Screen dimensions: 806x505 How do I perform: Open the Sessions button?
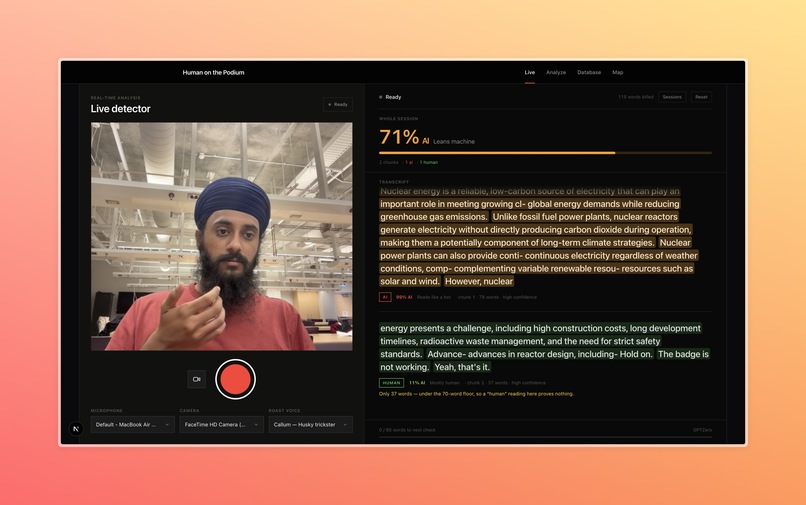point(672,97)
